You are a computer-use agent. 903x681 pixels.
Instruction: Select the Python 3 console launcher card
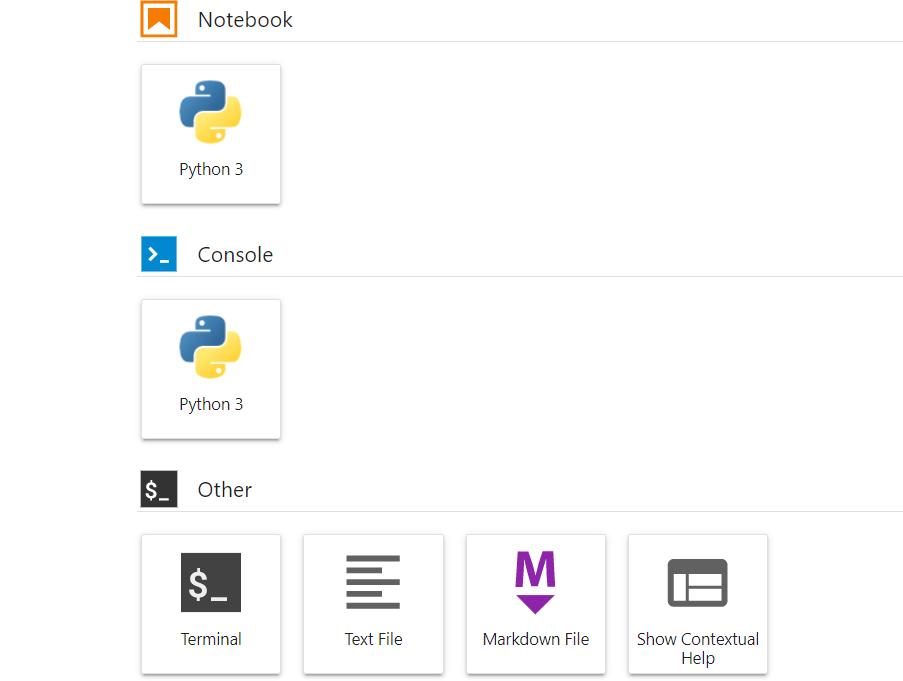(x=210, y=369)
